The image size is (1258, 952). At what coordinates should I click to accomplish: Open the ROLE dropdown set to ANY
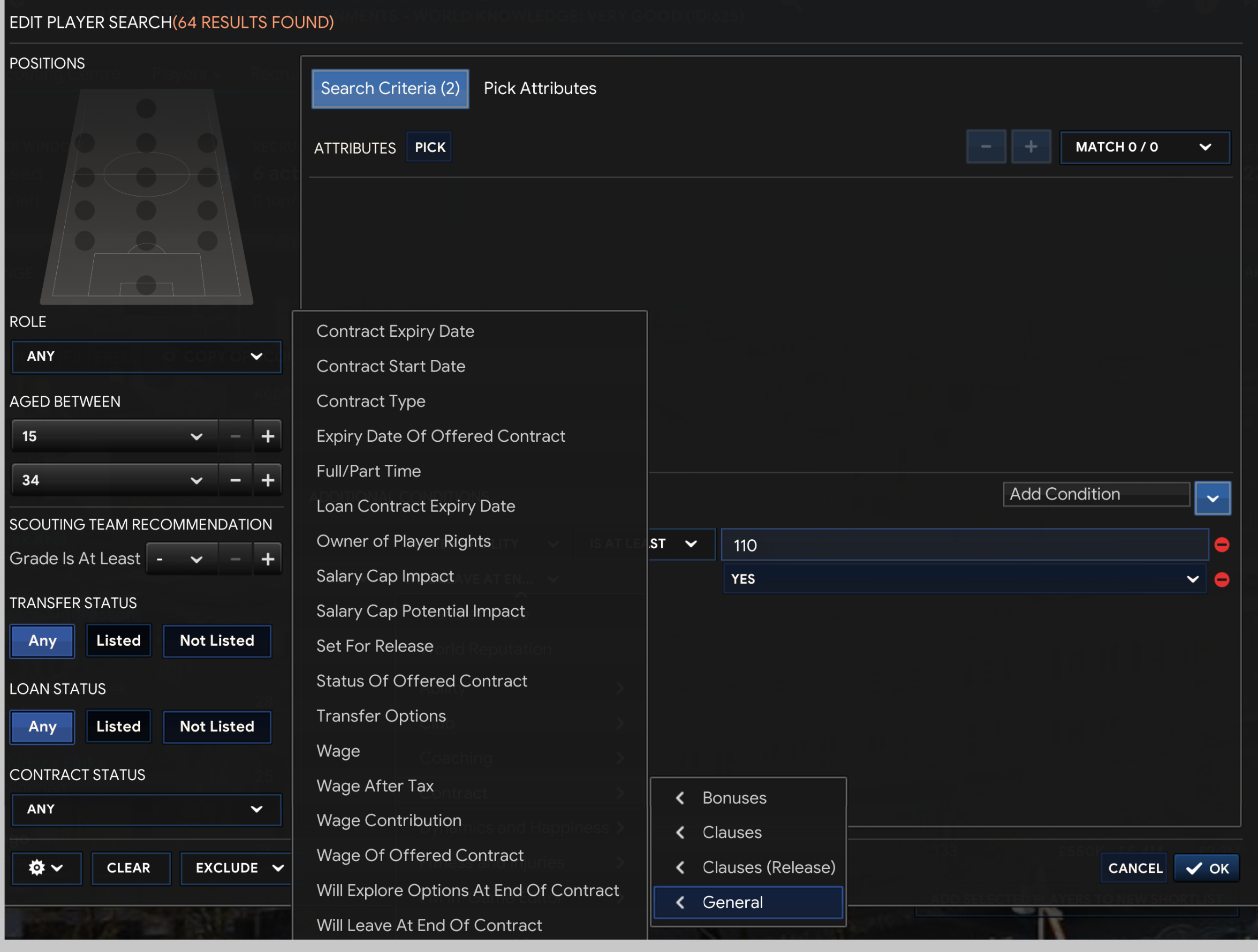[146, 357]
